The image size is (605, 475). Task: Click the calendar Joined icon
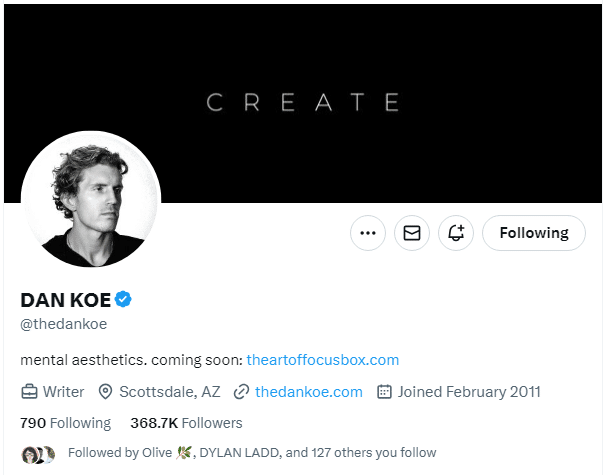384,392
